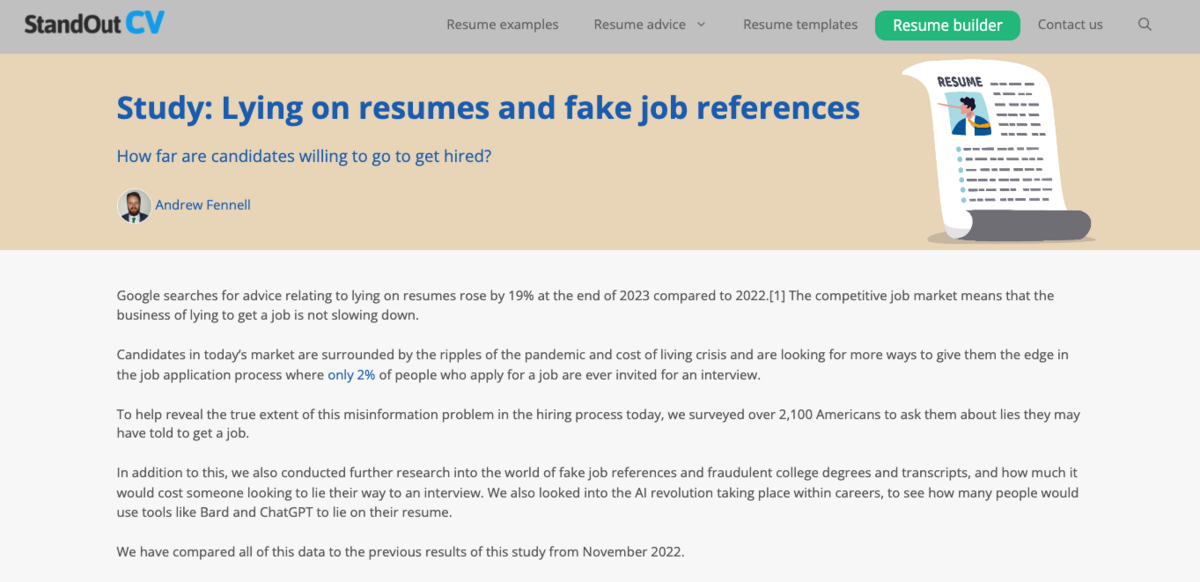Click Andrew Fennell's avatar photo
Viewport: 1200px width, 582px height.
point(134,205)
